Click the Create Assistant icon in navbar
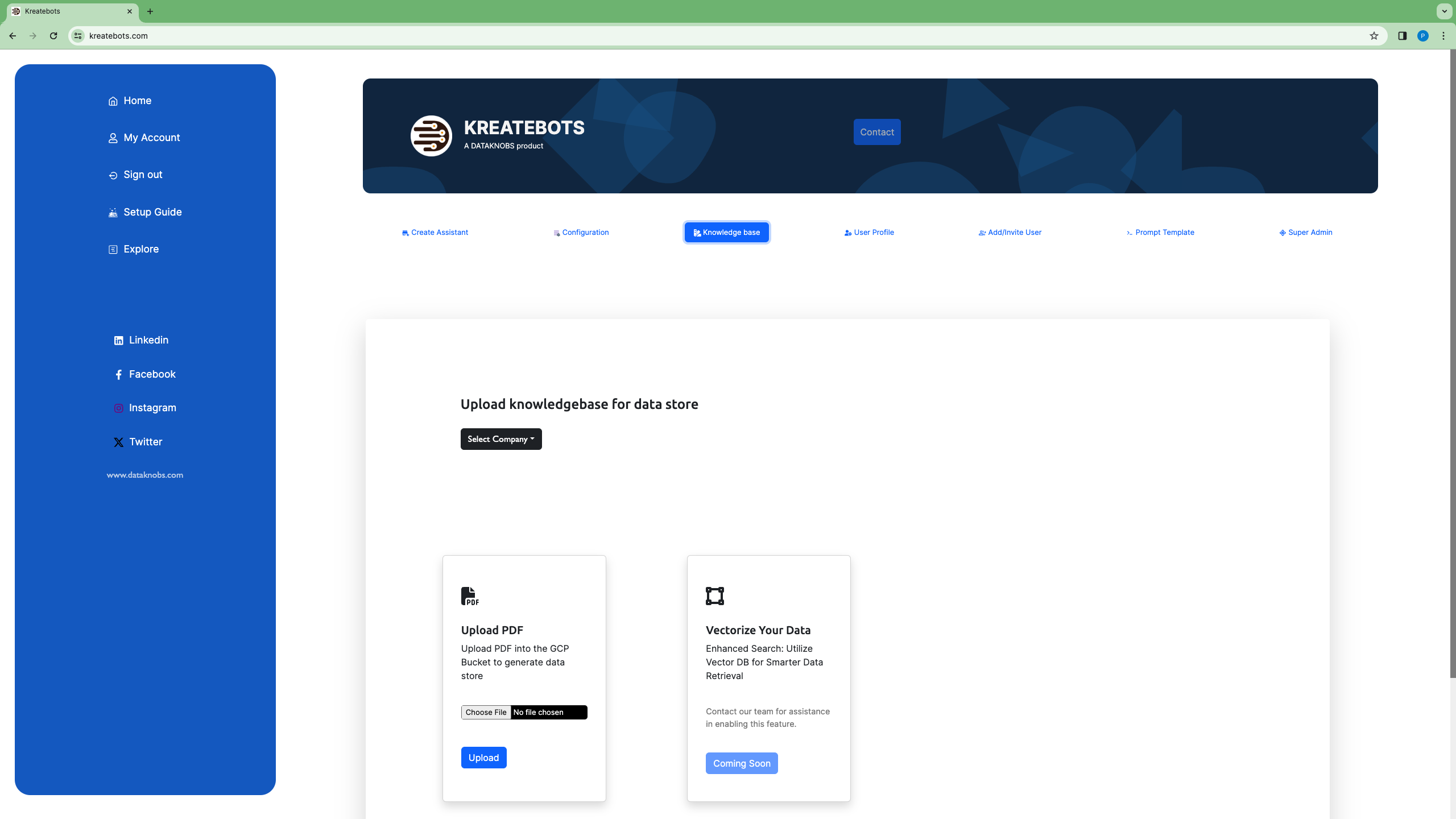1456x819 pixels. 405,232
